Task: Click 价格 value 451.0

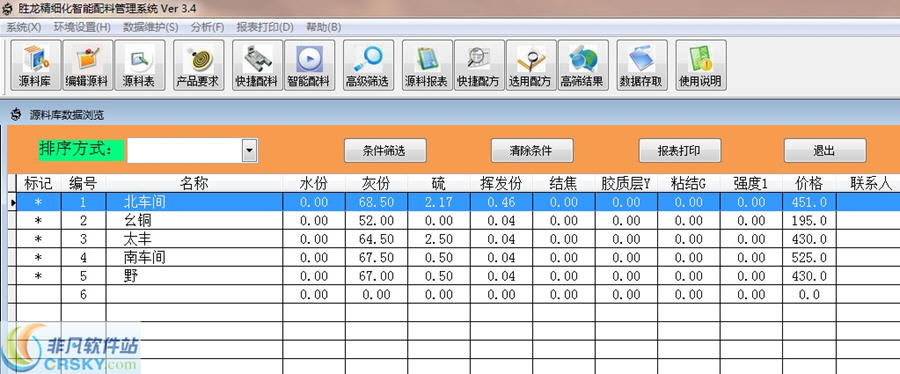Action: pyautogui.click(x=809, y=202)
